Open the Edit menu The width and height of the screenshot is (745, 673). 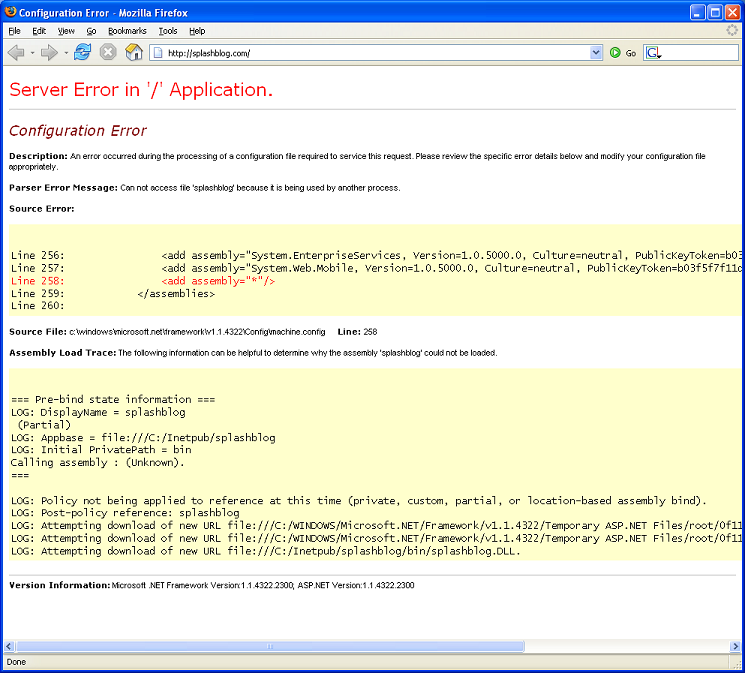click(x=39, y=31)
